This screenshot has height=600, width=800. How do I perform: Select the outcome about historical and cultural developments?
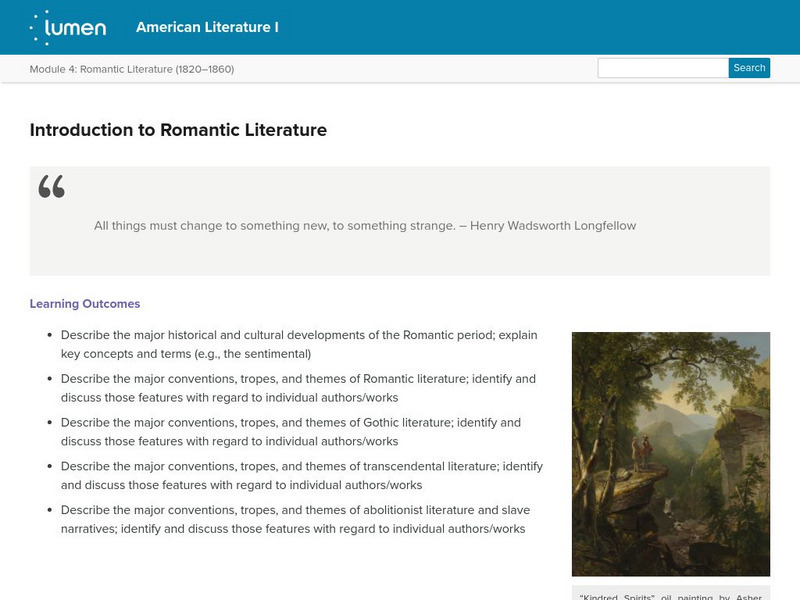300,345
